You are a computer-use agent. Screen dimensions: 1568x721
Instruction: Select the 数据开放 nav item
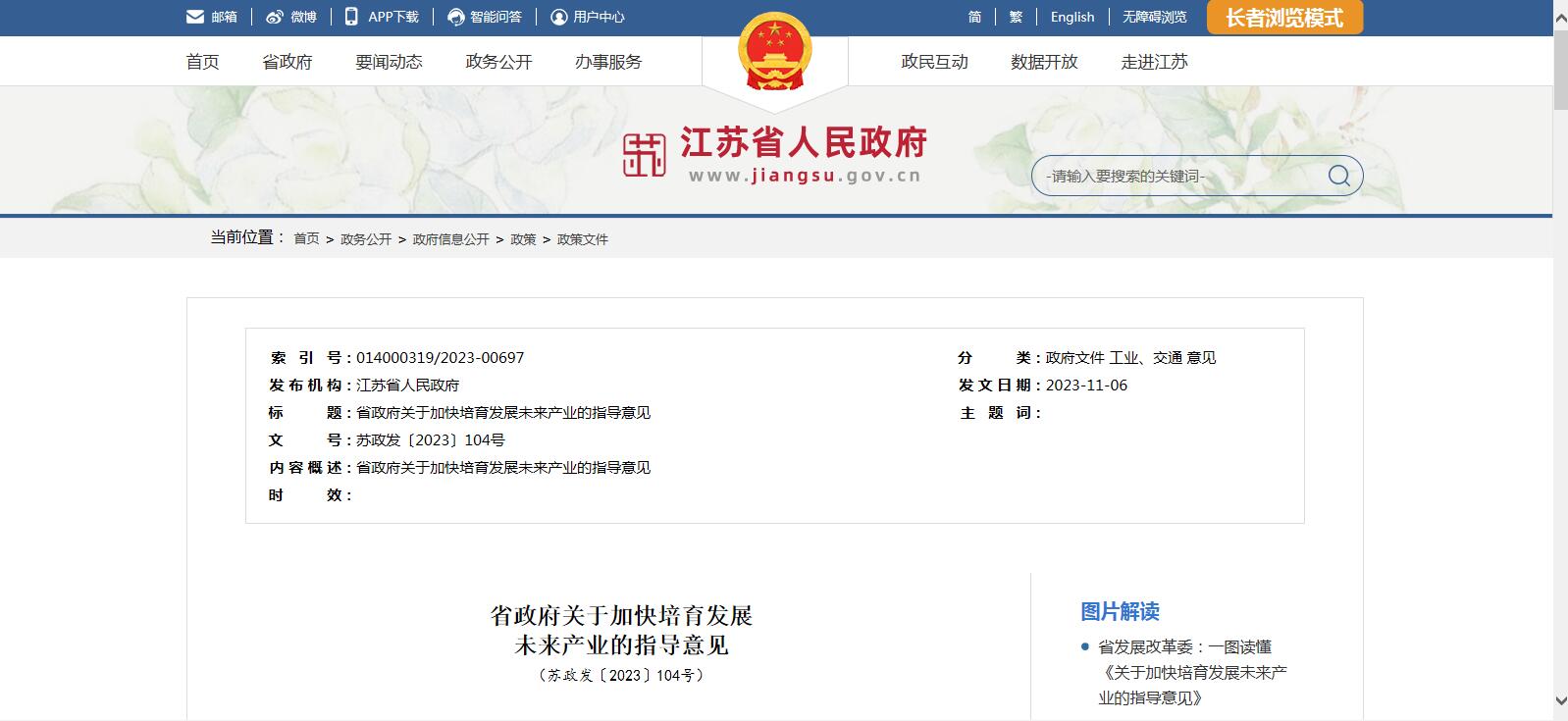coord(1044,62)
